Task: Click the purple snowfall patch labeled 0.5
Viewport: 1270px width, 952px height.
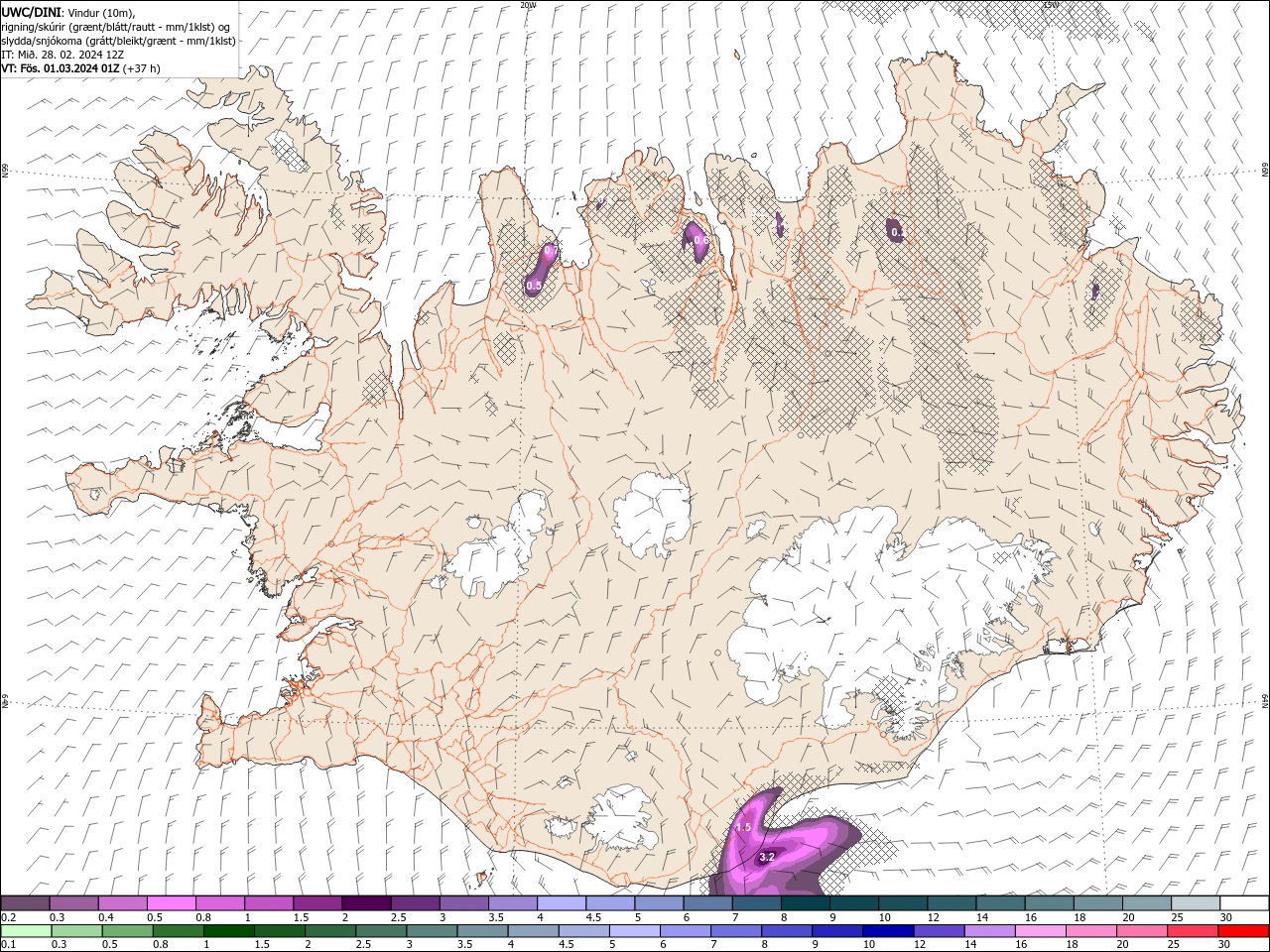Action: coord(541,270)
